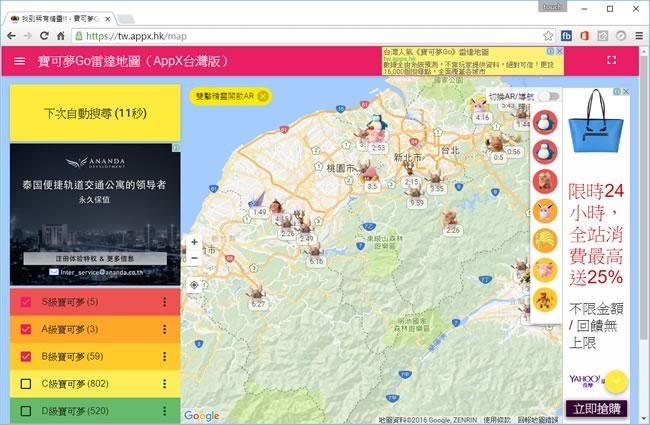
Task: Open options menu for S級寶可夢 row
Action: pyautogui.click(x=165, y=302)
